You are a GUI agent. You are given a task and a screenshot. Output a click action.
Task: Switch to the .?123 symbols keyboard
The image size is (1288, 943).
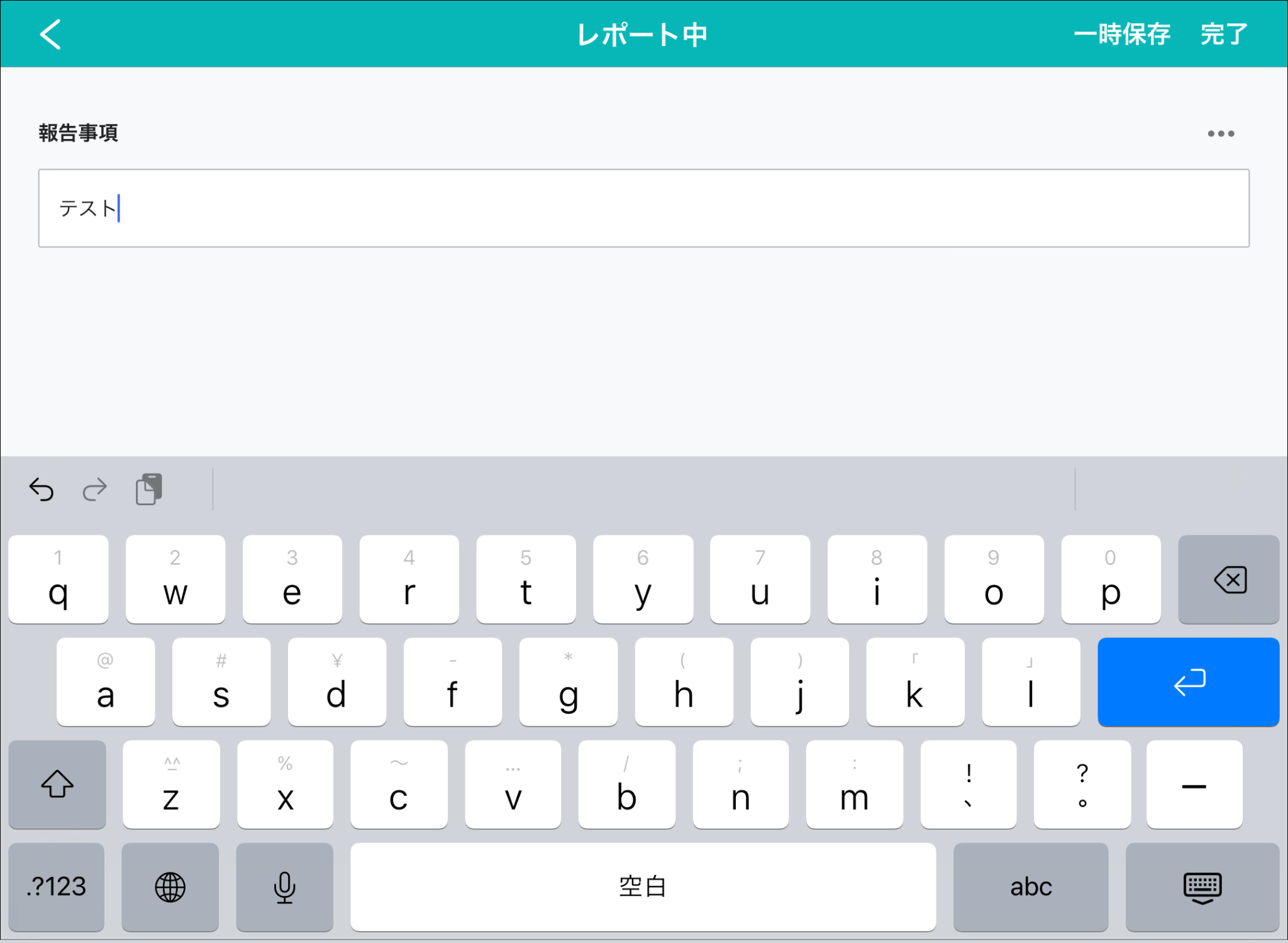click(57, 887)
